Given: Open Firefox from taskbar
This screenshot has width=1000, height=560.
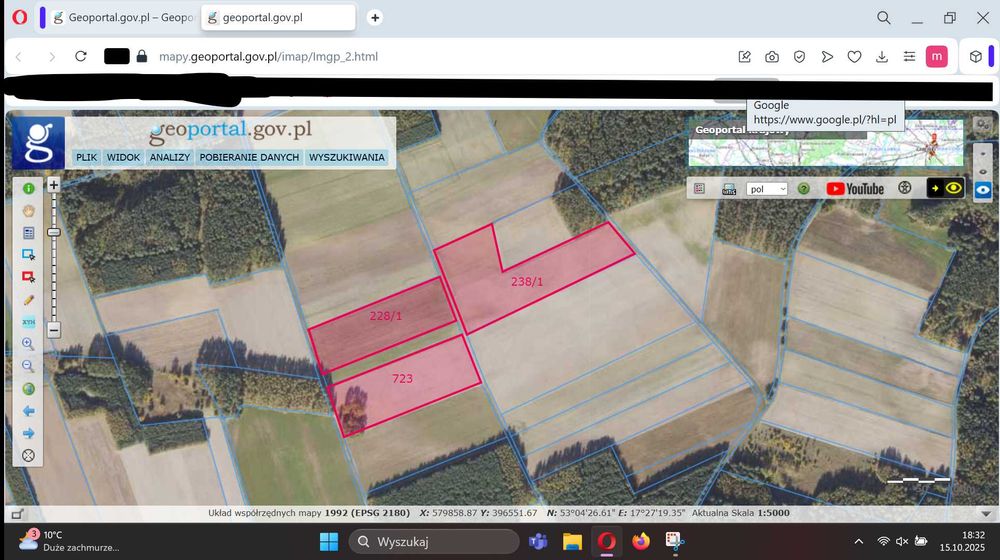Looking at the screenshot, I should (x=641, y=542).
